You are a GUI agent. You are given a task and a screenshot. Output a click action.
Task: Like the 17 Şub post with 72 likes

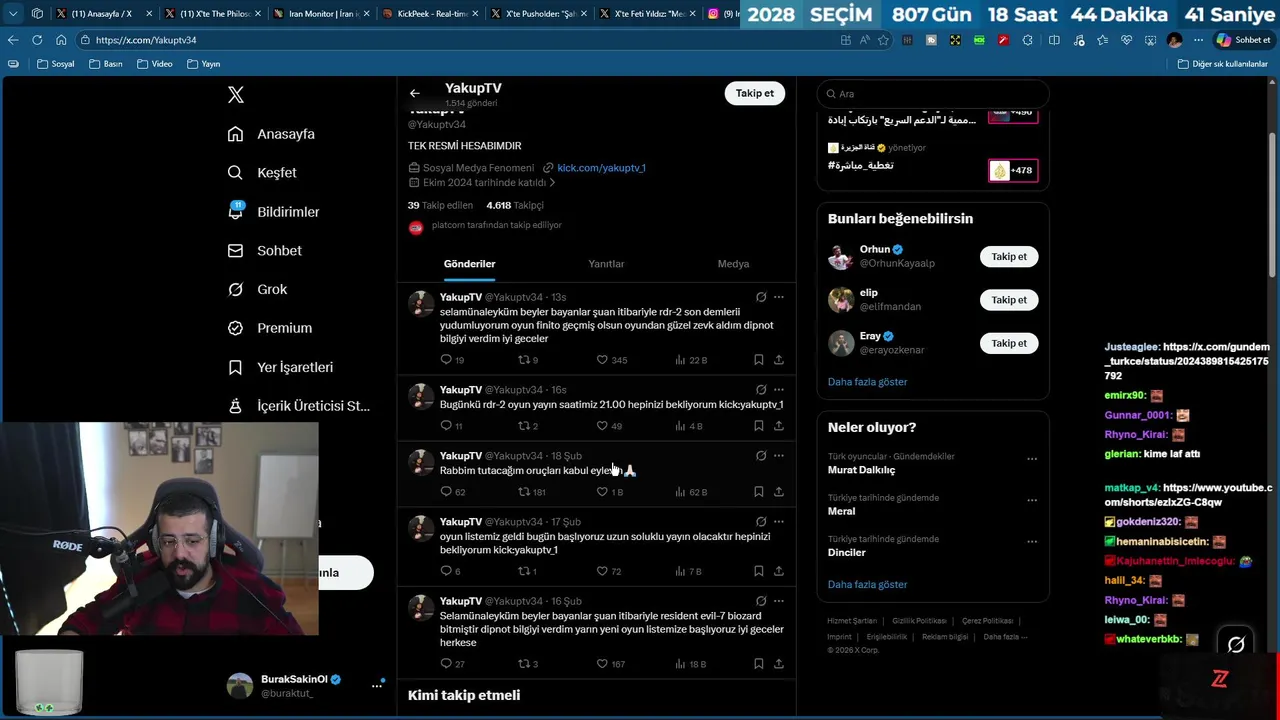click(609, 571)
